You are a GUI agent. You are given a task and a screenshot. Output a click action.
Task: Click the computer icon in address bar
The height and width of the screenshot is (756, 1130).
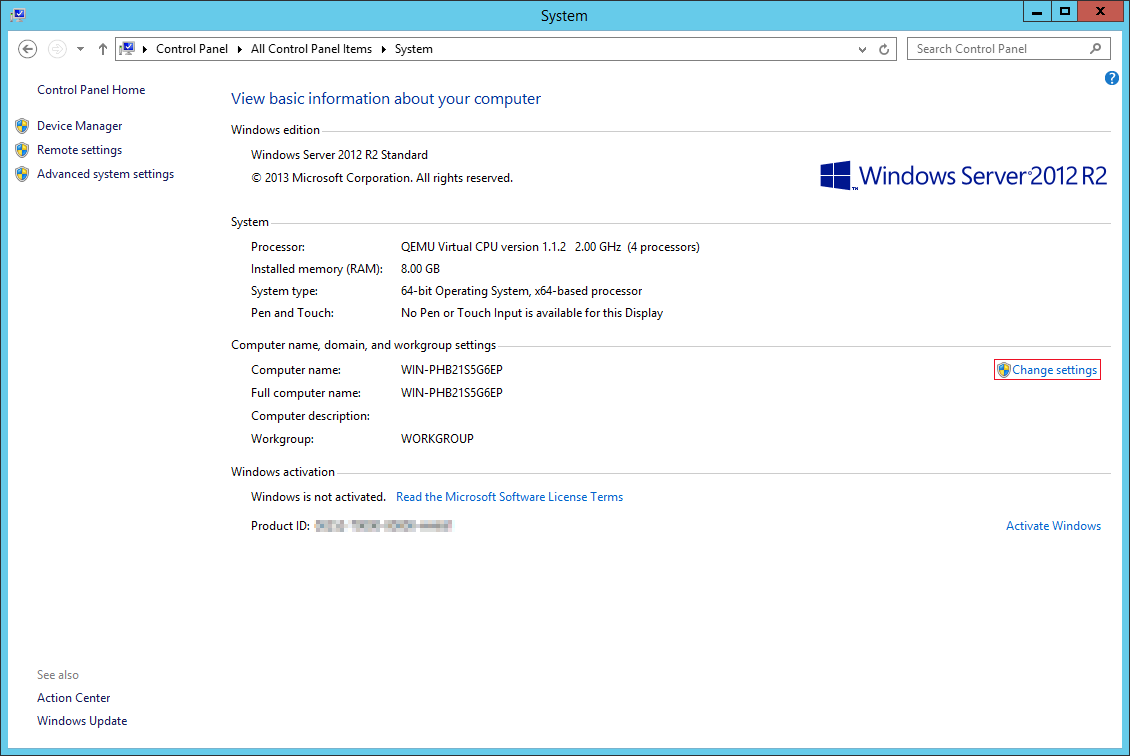(x=128, y=49)
